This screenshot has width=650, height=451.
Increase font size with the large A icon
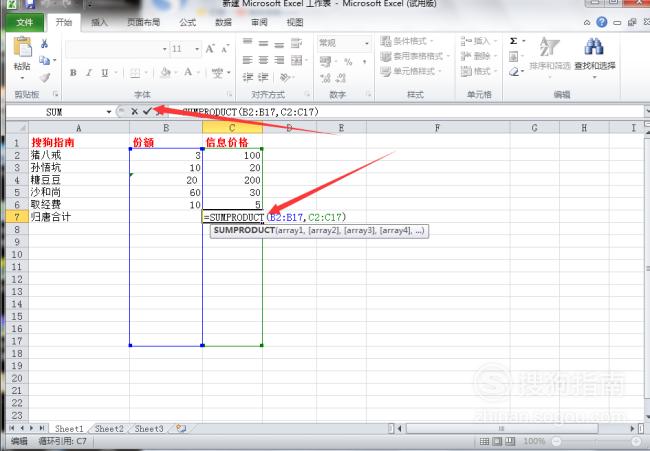[x=210, y=49]
